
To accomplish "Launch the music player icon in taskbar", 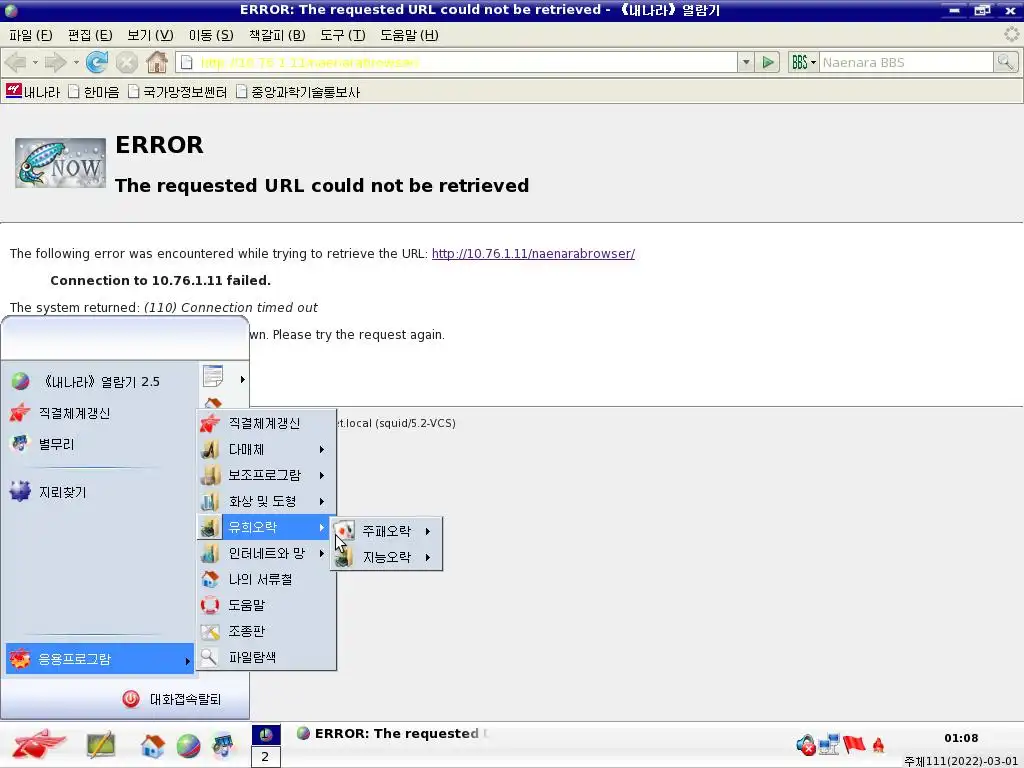I will pos(223,745).
